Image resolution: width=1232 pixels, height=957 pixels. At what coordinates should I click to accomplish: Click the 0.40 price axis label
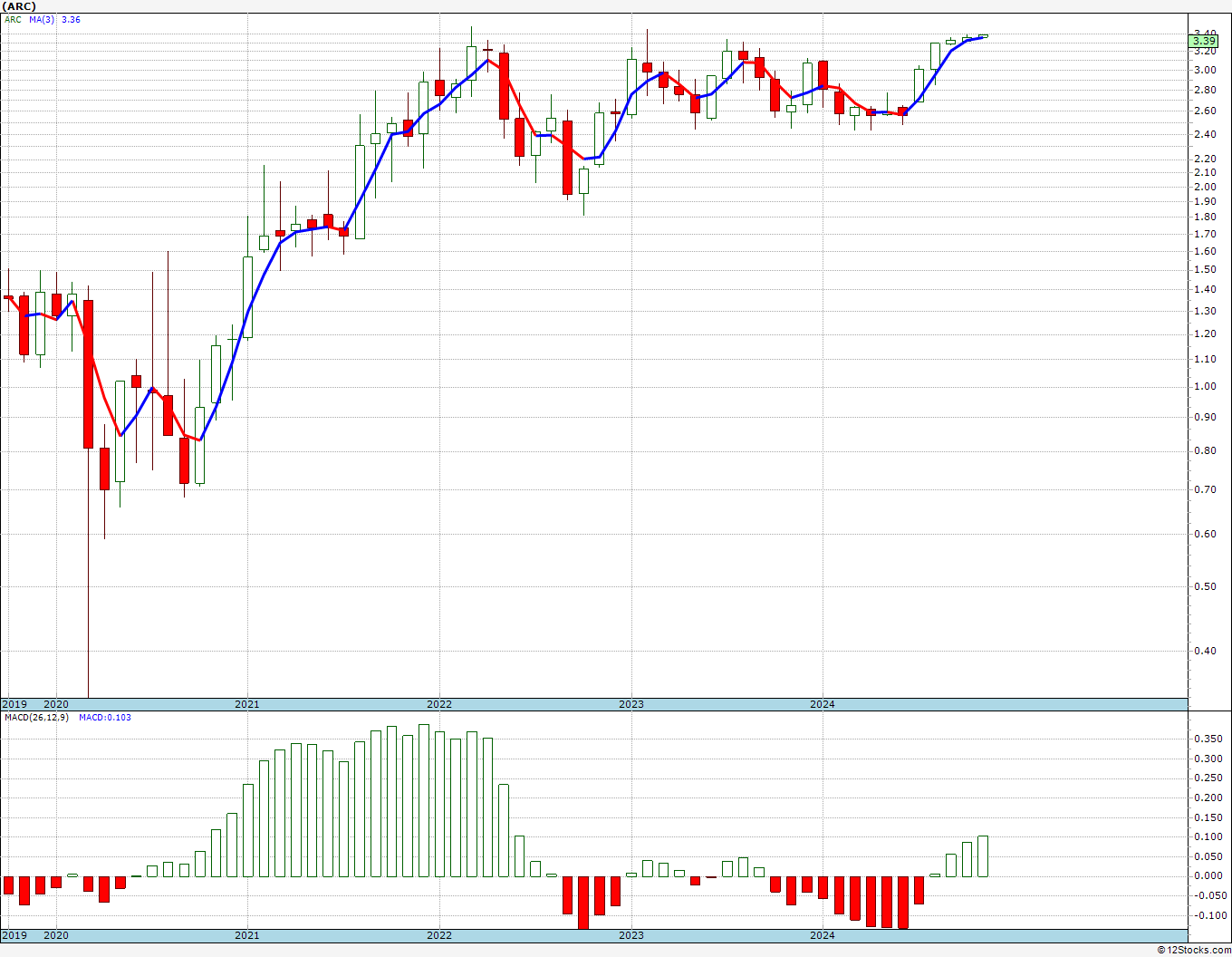1205,651
